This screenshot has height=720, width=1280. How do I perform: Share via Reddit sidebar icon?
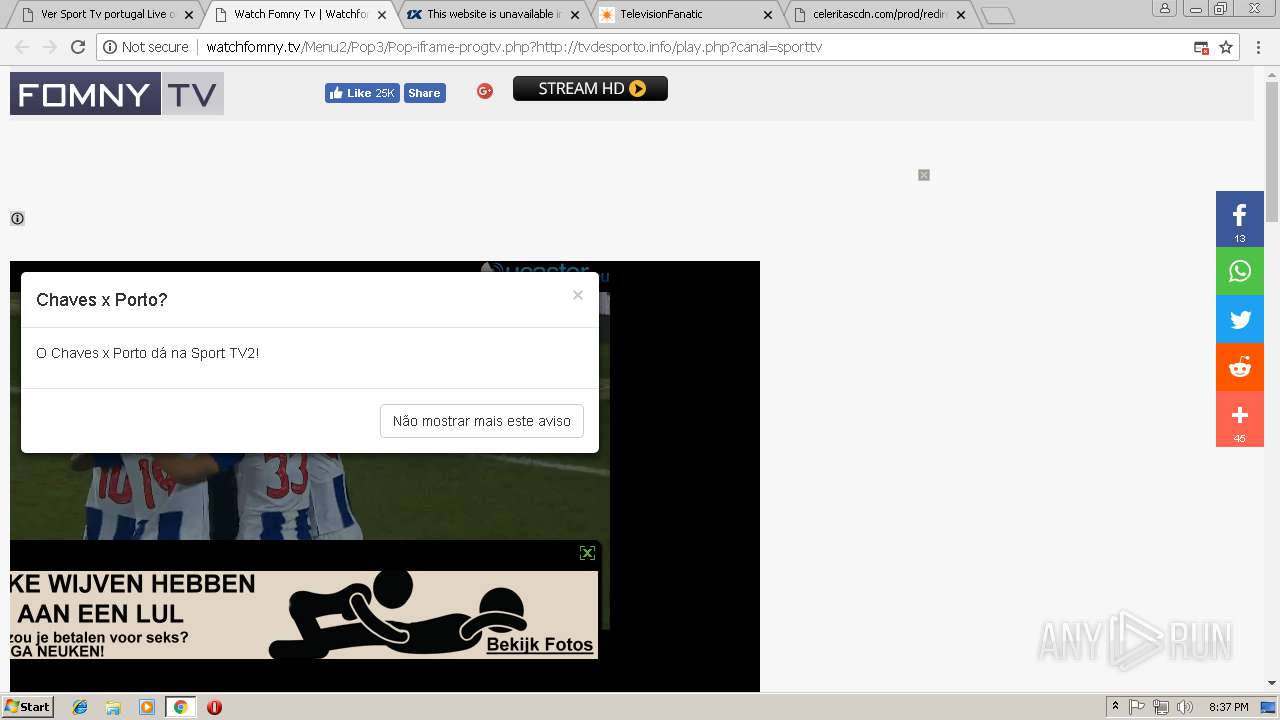1240,368
